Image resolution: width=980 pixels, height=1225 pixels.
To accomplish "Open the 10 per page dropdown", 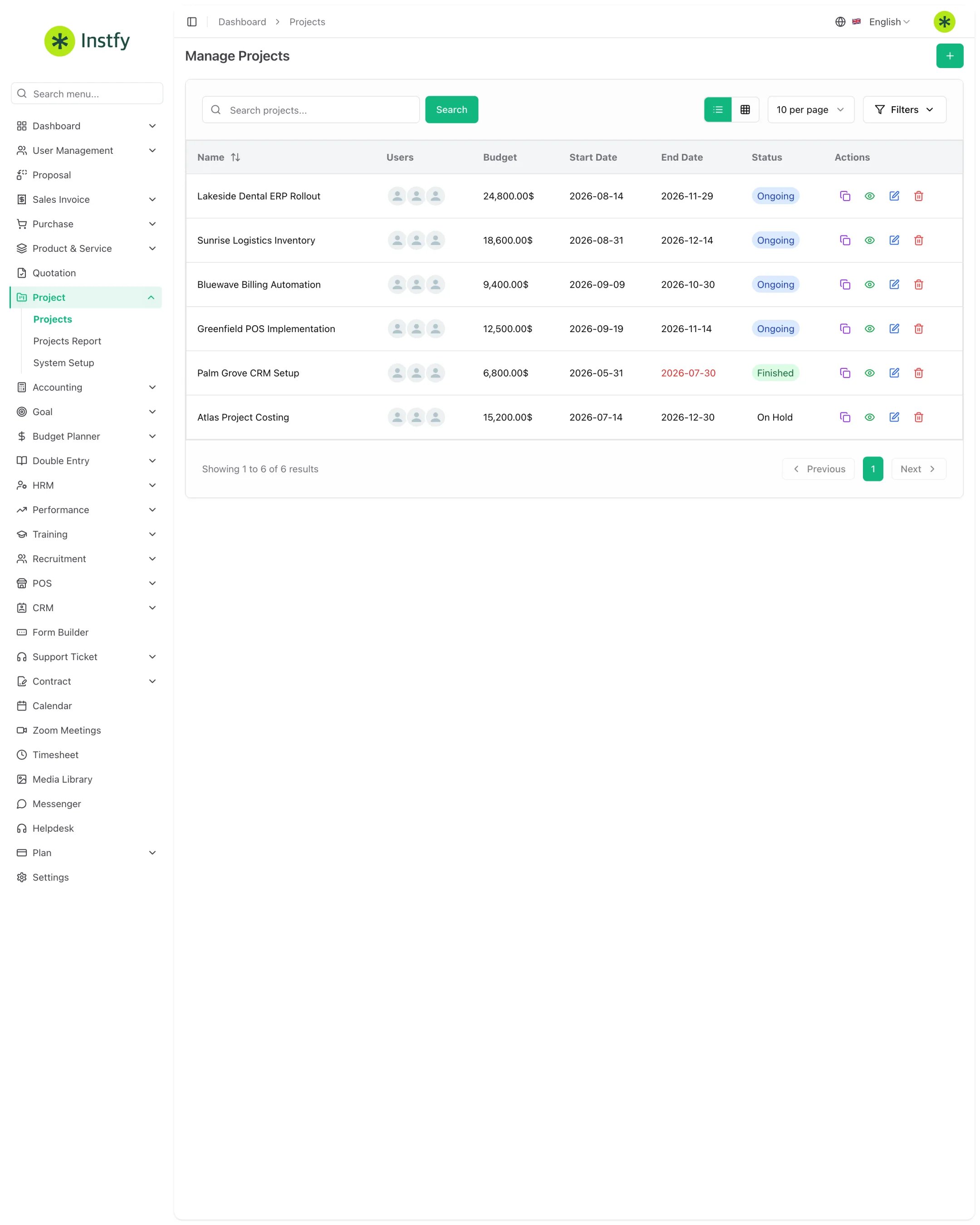I will pos(810,110).
